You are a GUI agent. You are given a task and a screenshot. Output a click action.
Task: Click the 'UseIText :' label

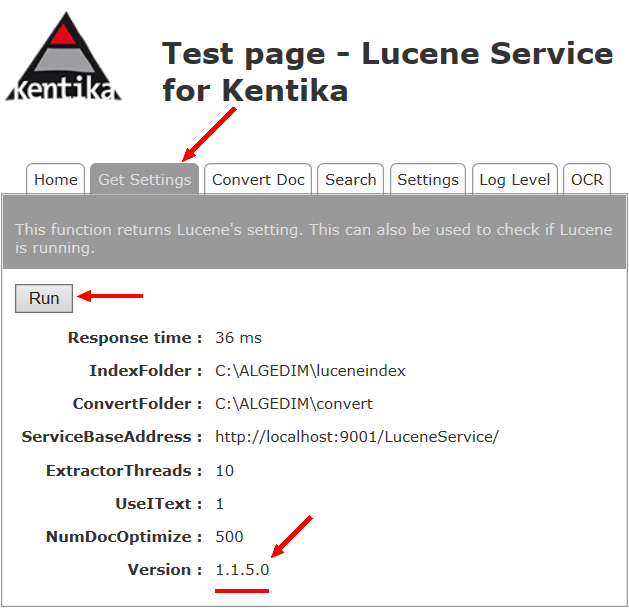click(159, 504)
